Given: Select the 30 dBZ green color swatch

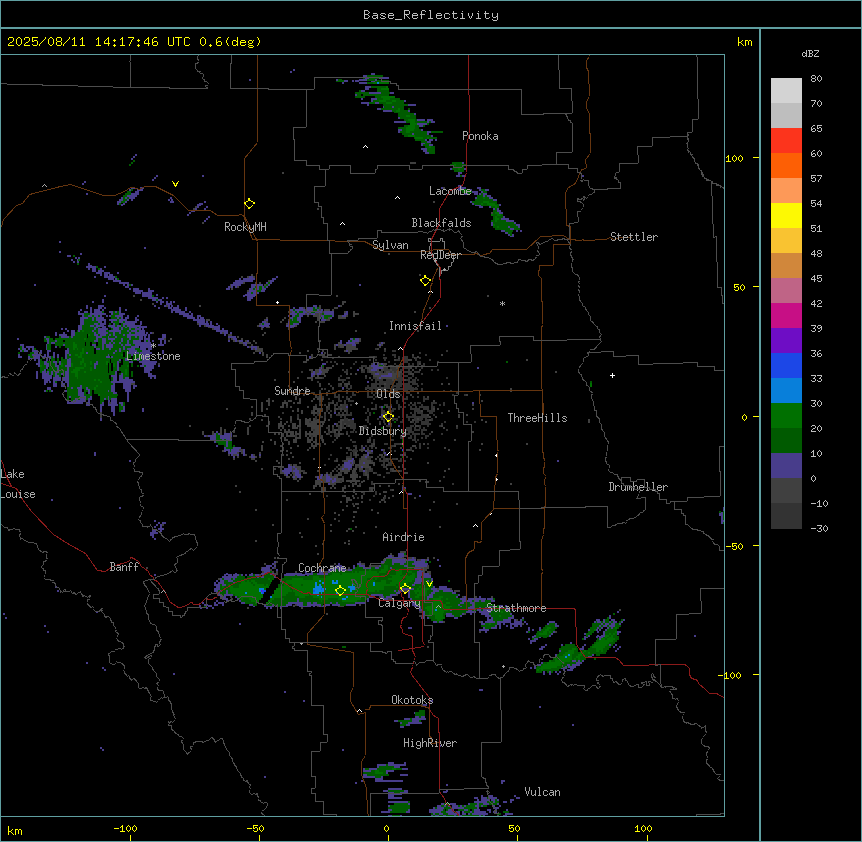Looking at the screenshot, I should point(786,416).
